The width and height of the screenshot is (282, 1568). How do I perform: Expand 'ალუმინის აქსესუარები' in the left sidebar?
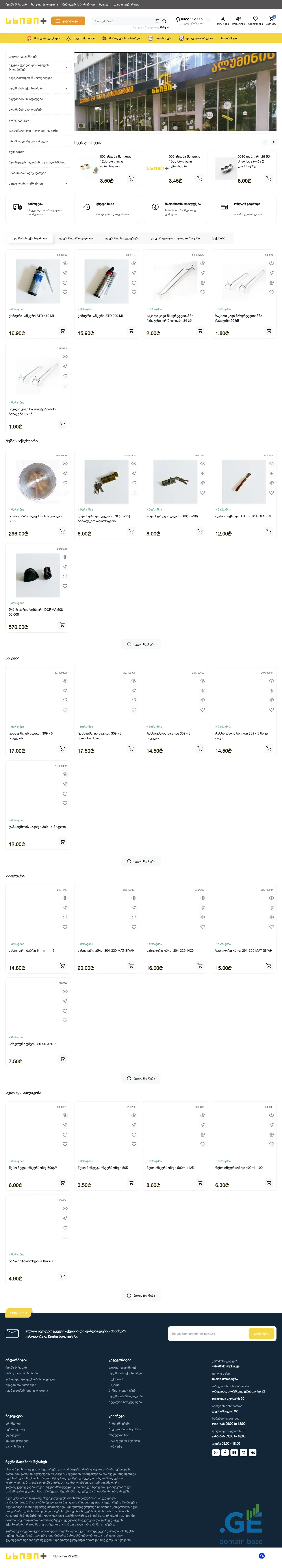point(66,88)
